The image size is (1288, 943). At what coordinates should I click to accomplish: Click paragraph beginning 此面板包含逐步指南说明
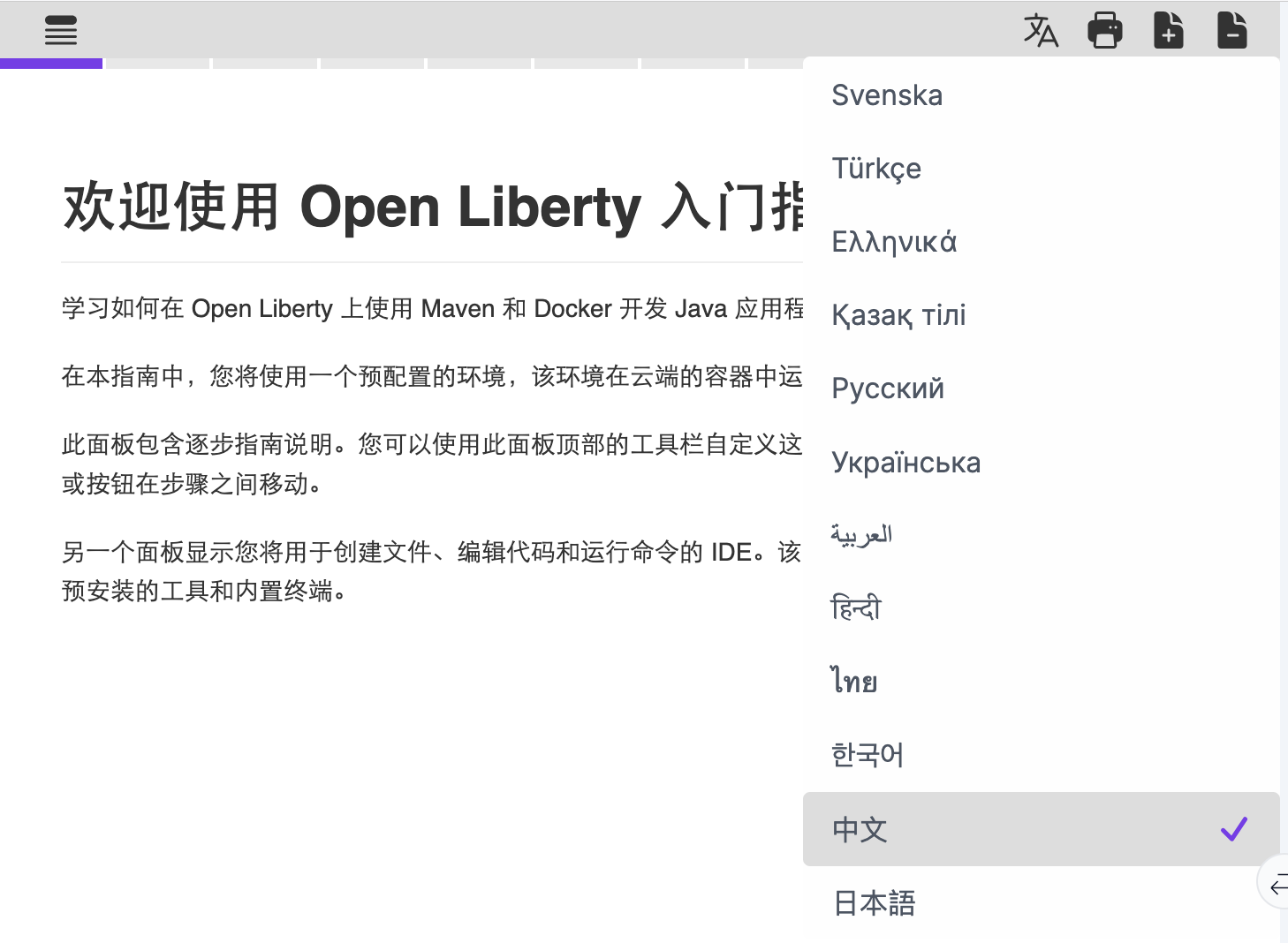click(x=433, y=464)
